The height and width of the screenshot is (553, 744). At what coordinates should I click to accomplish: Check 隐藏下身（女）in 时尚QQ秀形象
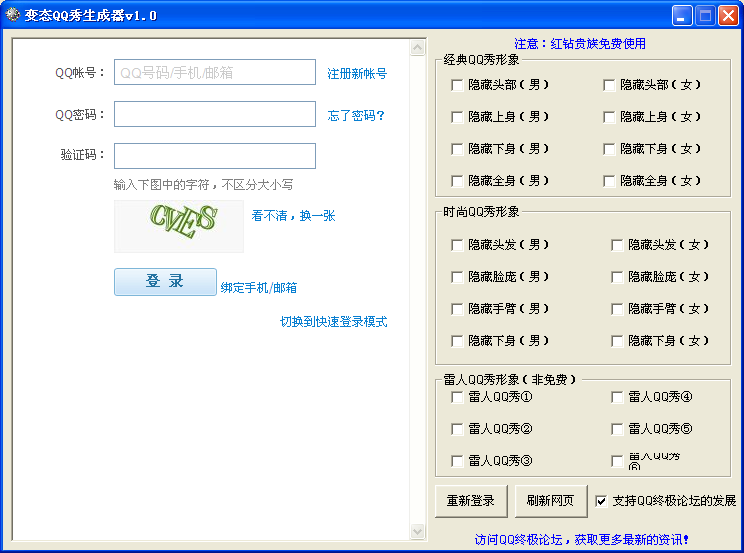[617, 341]
